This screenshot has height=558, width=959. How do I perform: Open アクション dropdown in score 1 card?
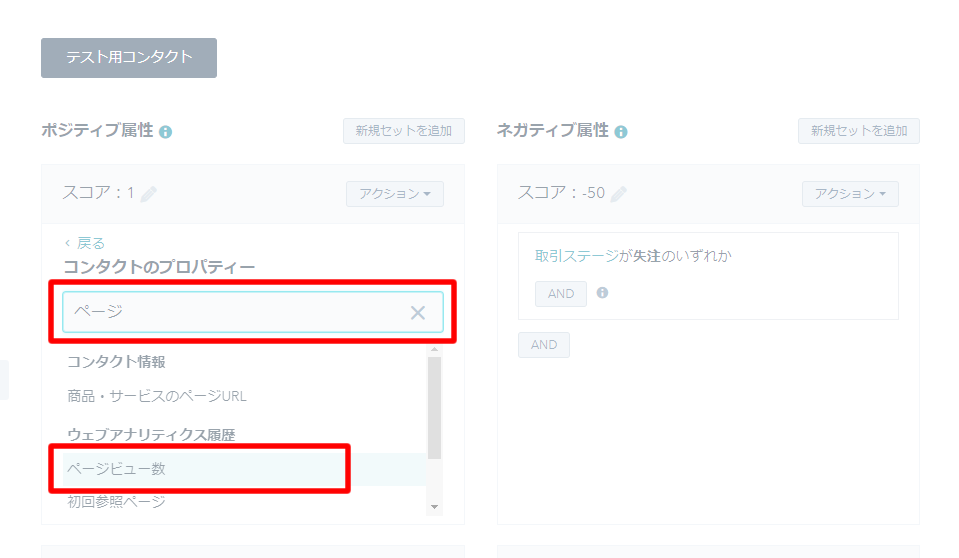click(394, 194)
